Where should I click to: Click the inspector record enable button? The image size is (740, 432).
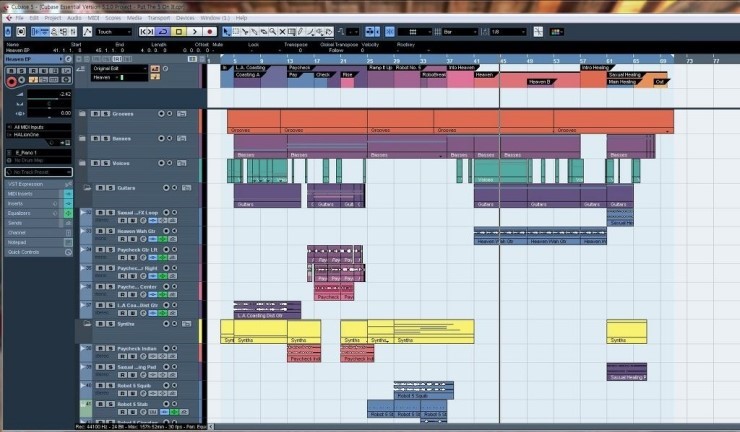tap(11, 83)
